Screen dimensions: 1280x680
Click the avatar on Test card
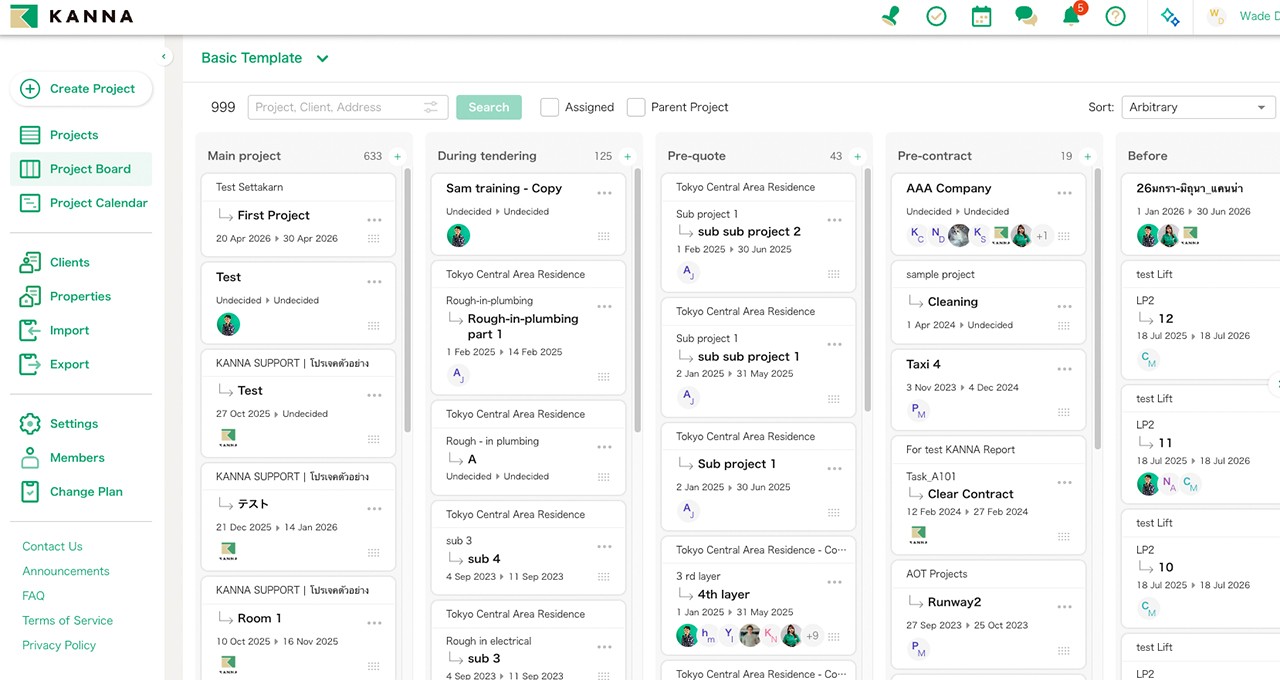coord(228,324)
